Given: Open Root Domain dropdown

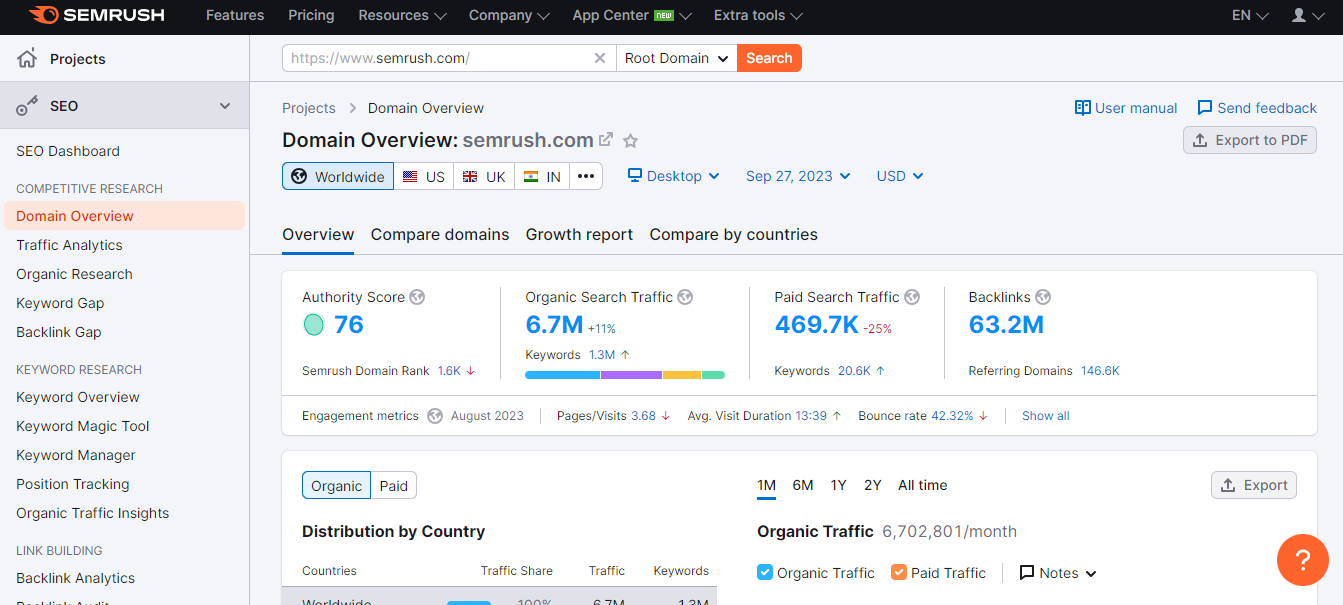Looking at the screenshot, I should 677,58.
